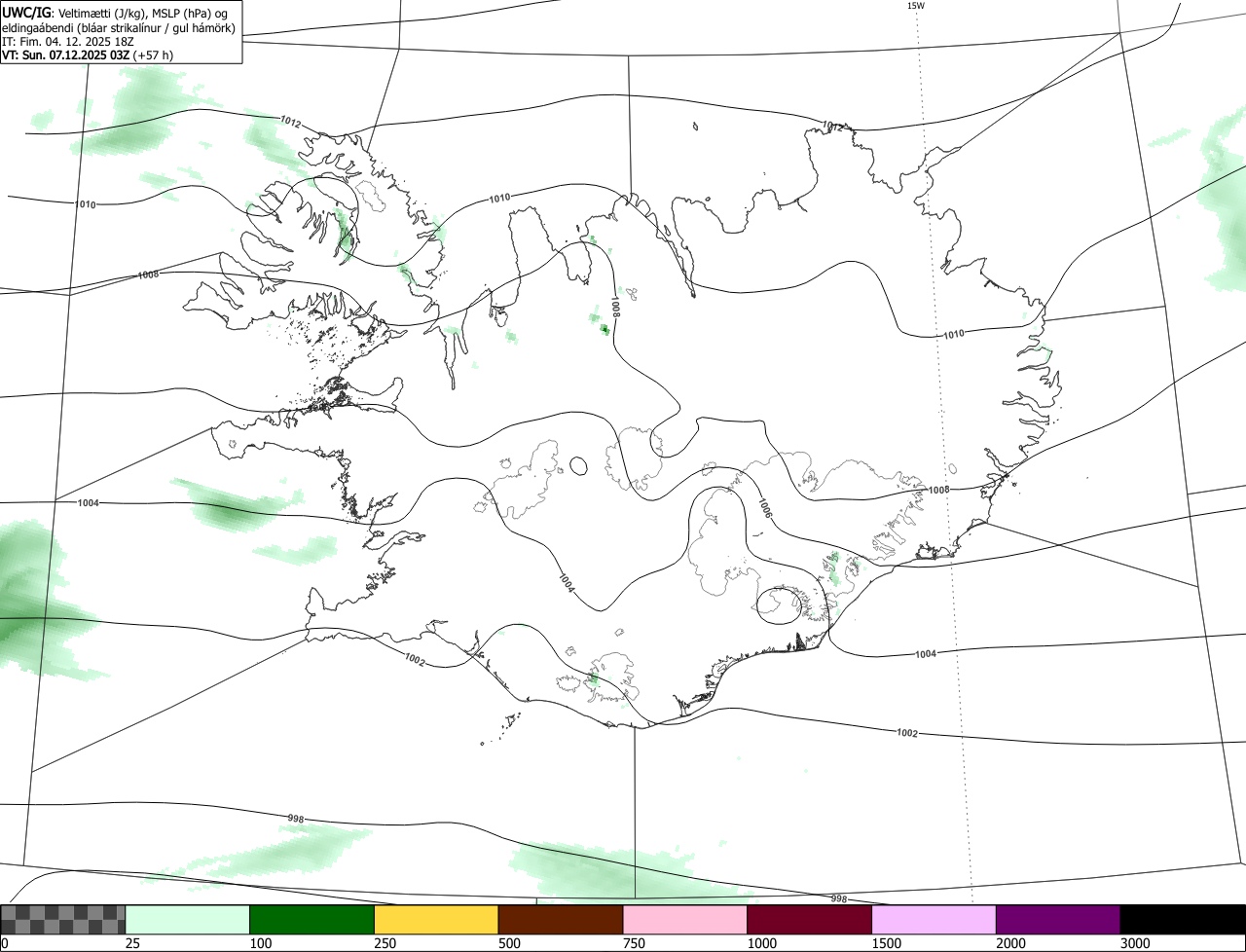
Task: Click the "UWC/IG: Veltimætti (J/kg), MSLP" title line
Action: click(x=115, y=12)
